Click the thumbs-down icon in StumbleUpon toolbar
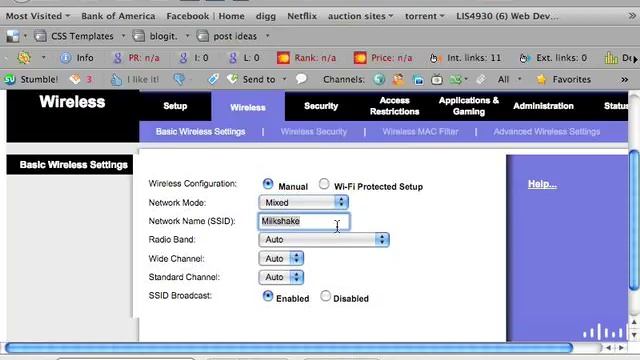The height and width of the screenshot is (360, 640). [x=179, y=79]
